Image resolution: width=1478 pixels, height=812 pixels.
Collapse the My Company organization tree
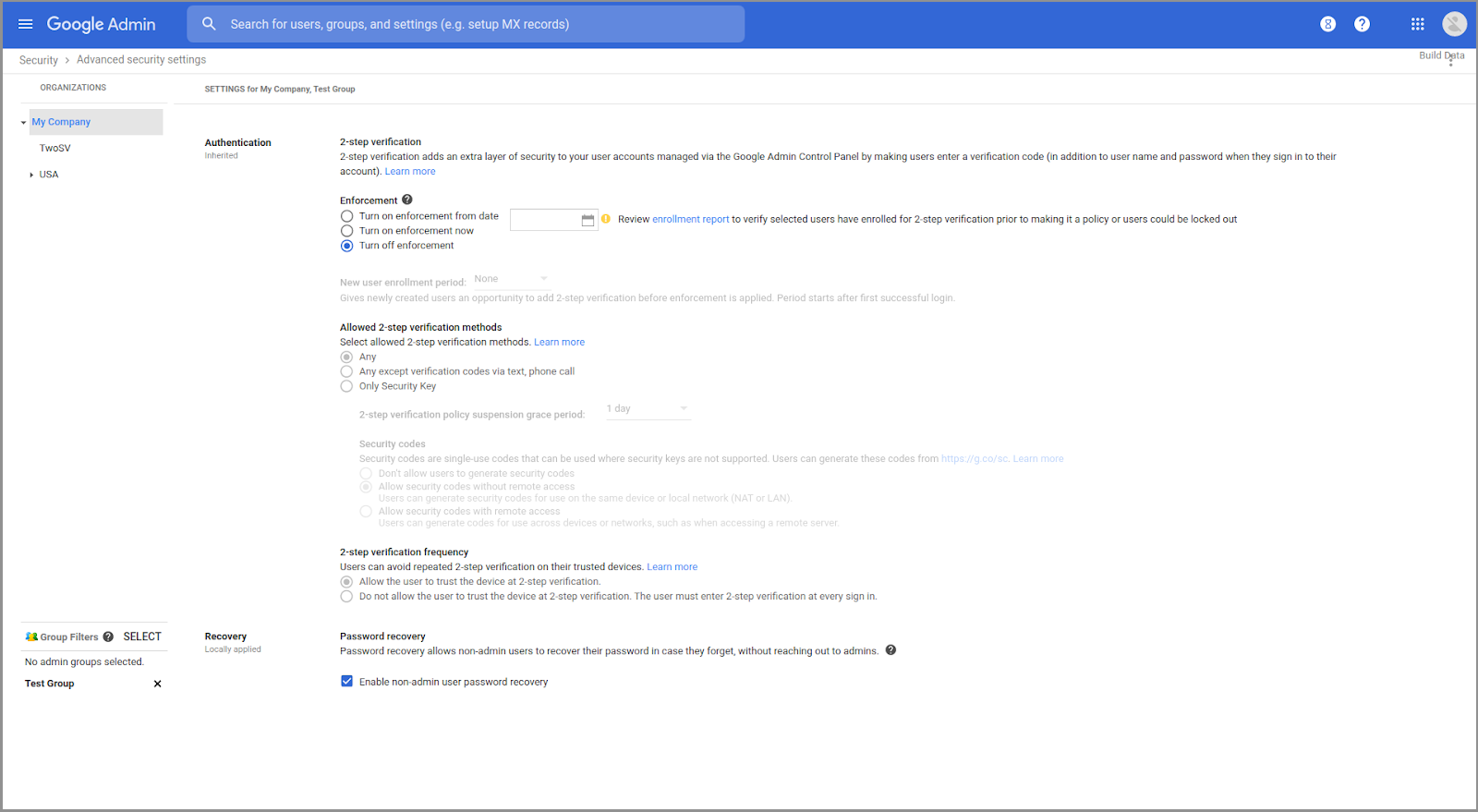[x=23, y=122]
